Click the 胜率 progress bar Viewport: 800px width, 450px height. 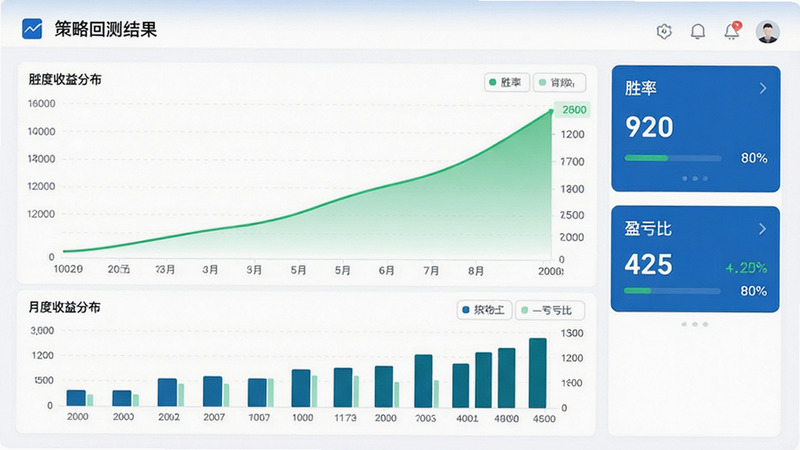[673, 158]
